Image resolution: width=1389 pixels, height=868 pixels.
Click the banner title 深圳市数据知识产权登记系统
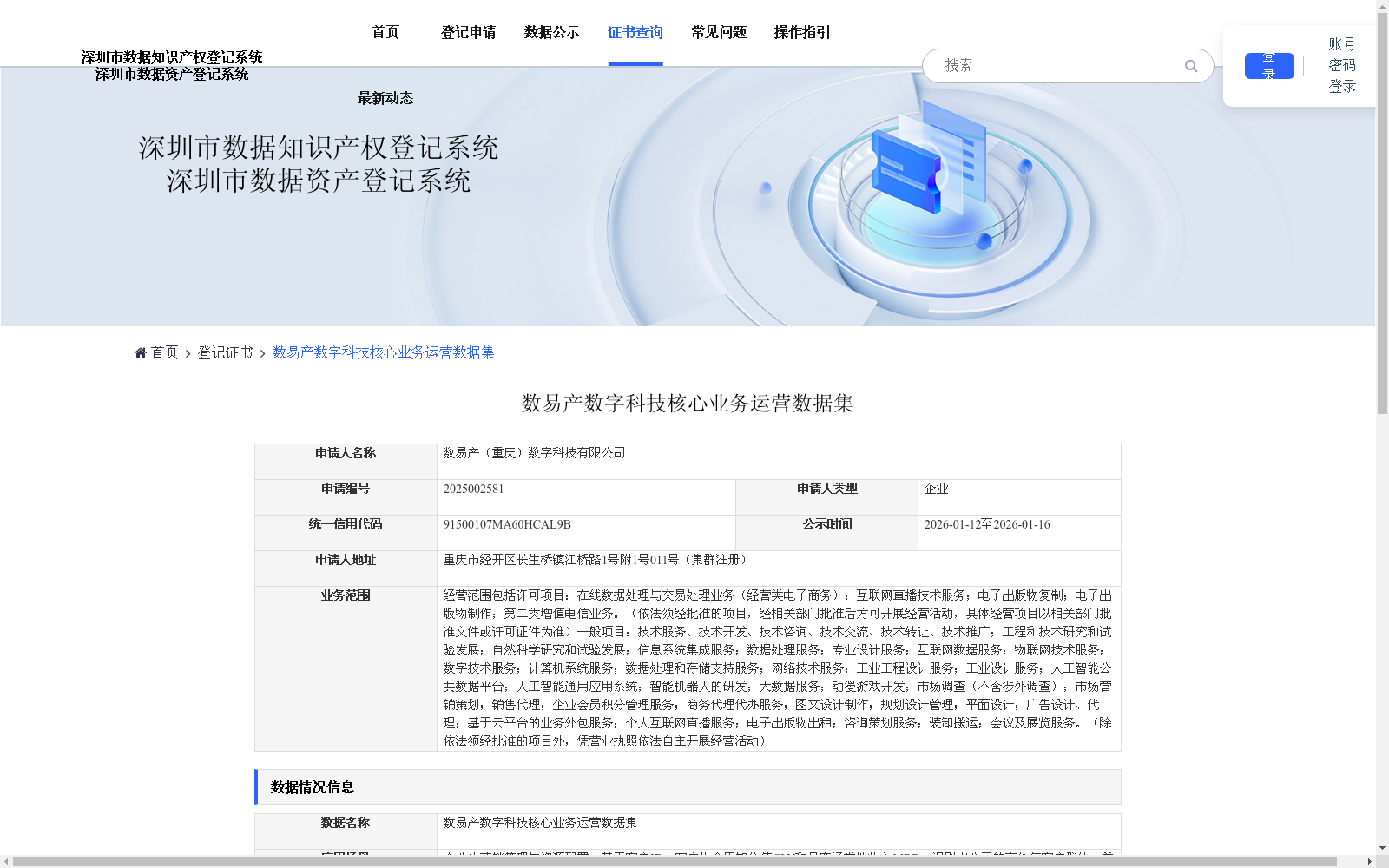pos(319,148)
